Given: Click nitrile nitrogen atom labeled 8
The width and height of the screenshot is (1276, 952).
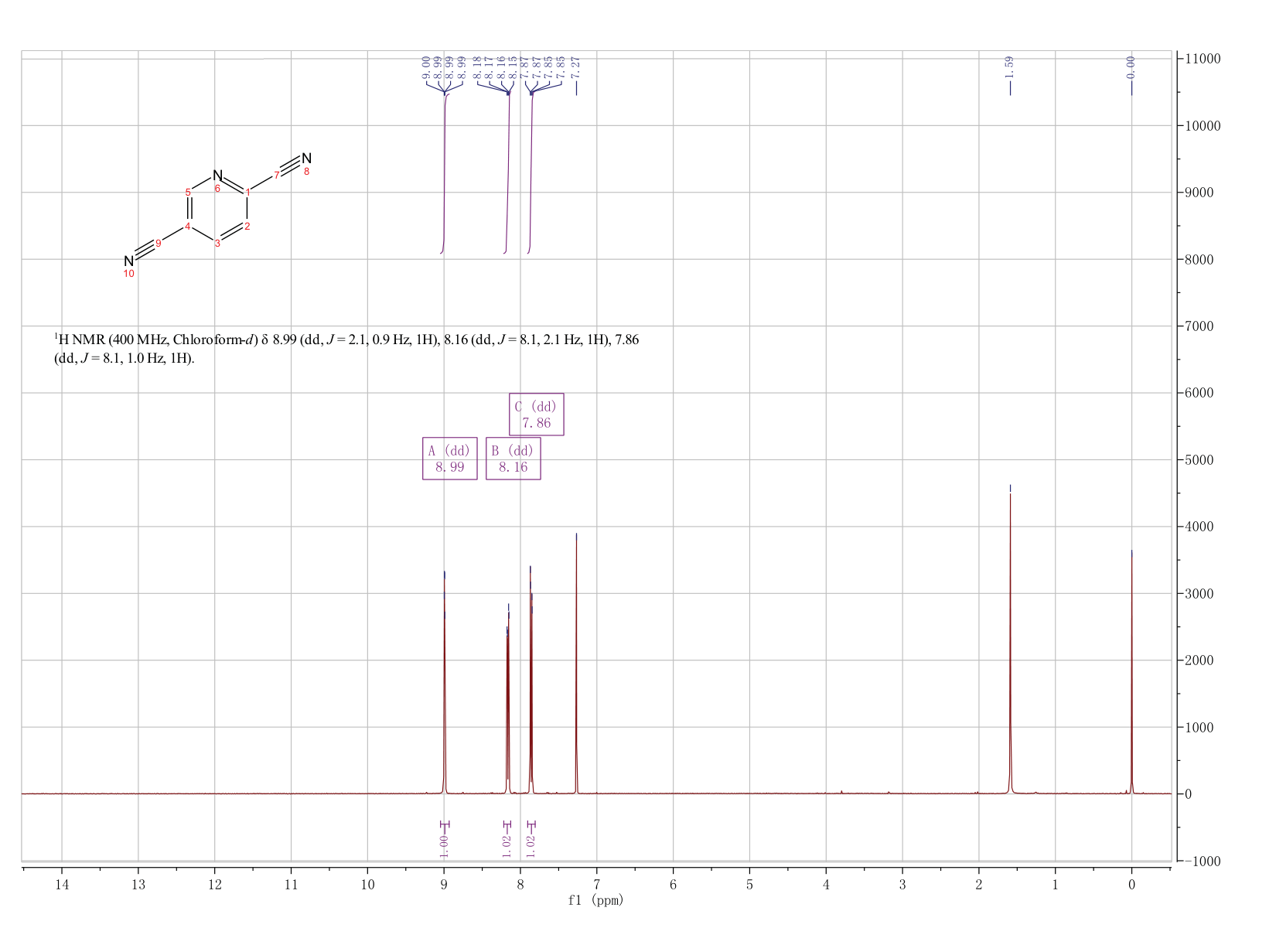Looking at the screenshot, I should [x=306, y=159].
